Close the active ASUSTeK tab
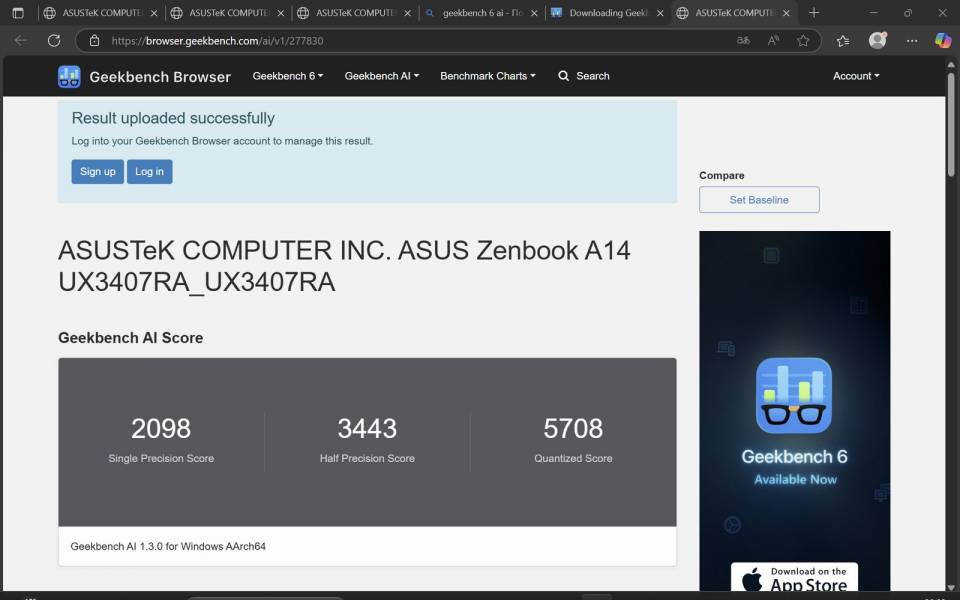Image resolution: width=960 pixels, height=600 pixels. (x=786, y=13)
